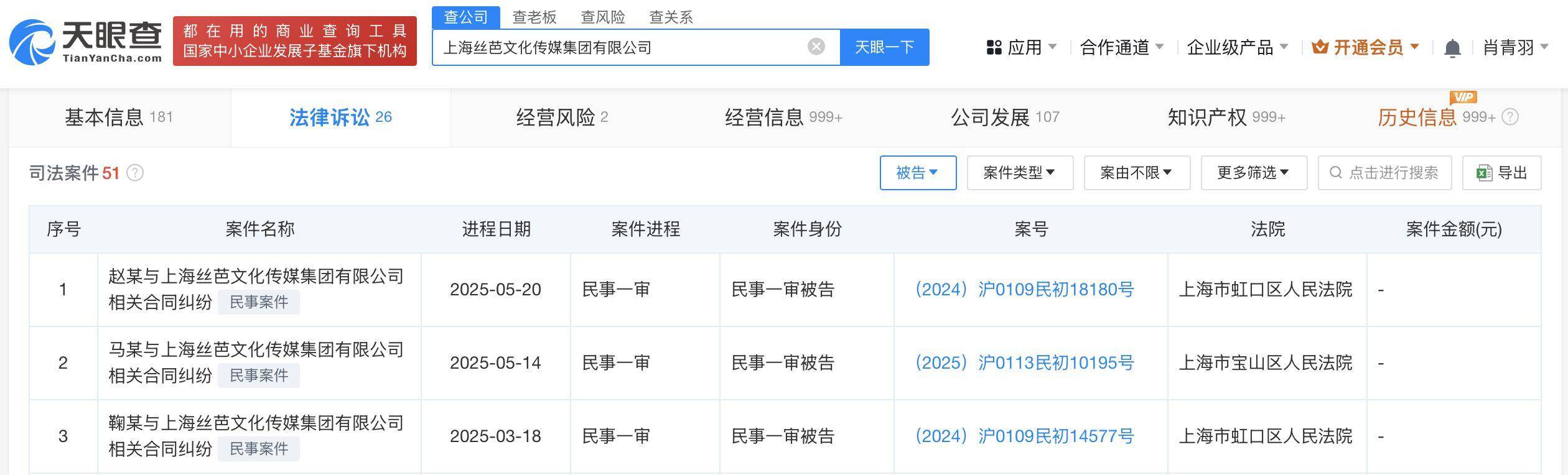The height and width of the screenshot is (475, 1568).
Task: Open case link 沪0113民初10195号
Action: 1024,362
